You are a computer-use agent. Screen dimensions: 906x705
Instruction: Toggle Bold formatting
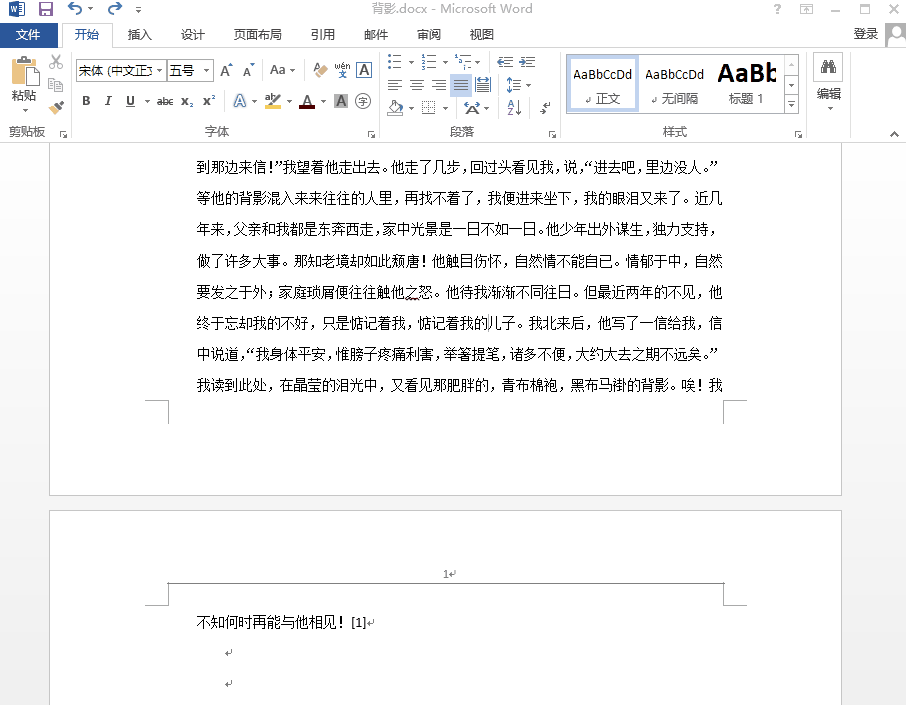86,101
